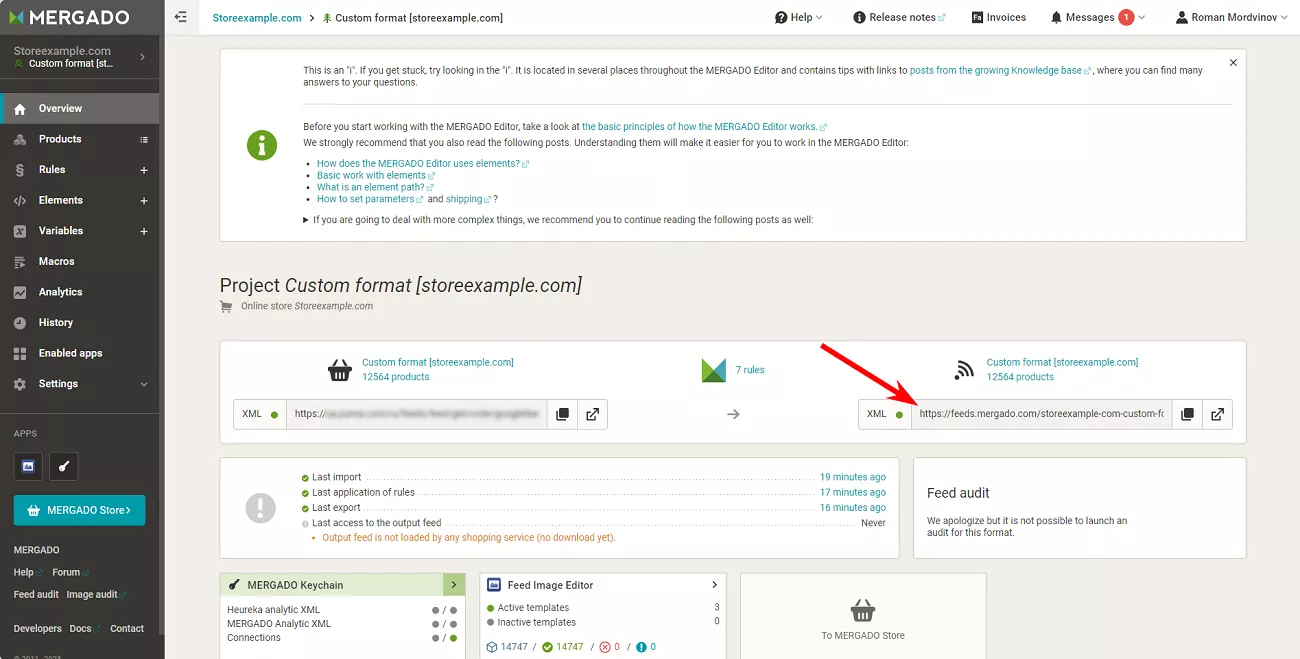Open the Forum link in sidebar
Image resolution: width=1300 pixels, height=659 pixels.
tap(70, 572)
